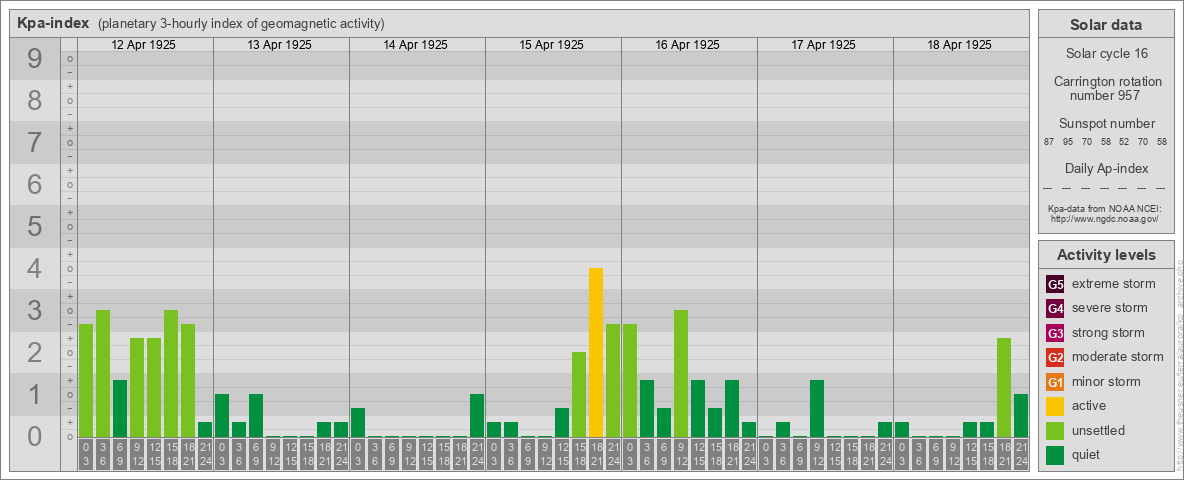This screenshot has height=480, width=1184.
Task: Click the Kp scale number 4
Action: pyautogui.click(x=35, y=269)
